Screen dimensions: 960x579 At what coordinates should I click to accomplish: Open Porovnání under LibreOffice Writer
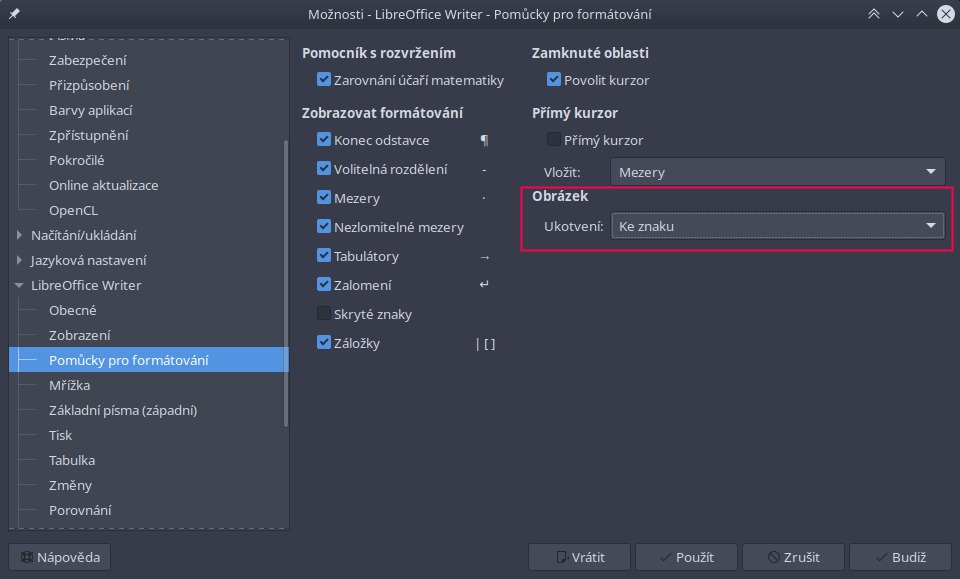point(80,510)
